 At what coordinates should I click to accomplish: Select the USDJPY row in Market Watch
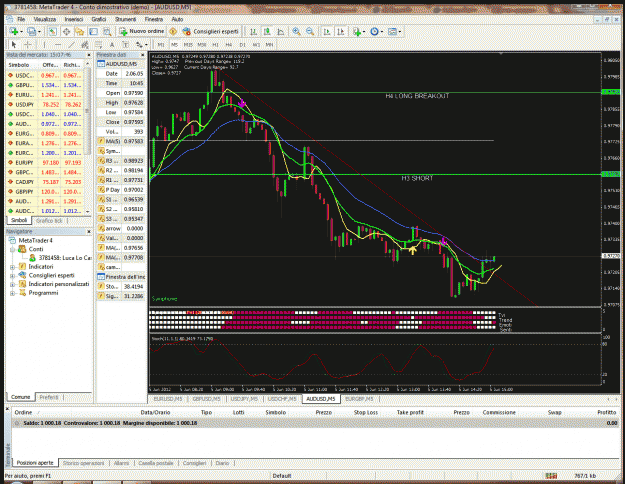coord(45,104)
